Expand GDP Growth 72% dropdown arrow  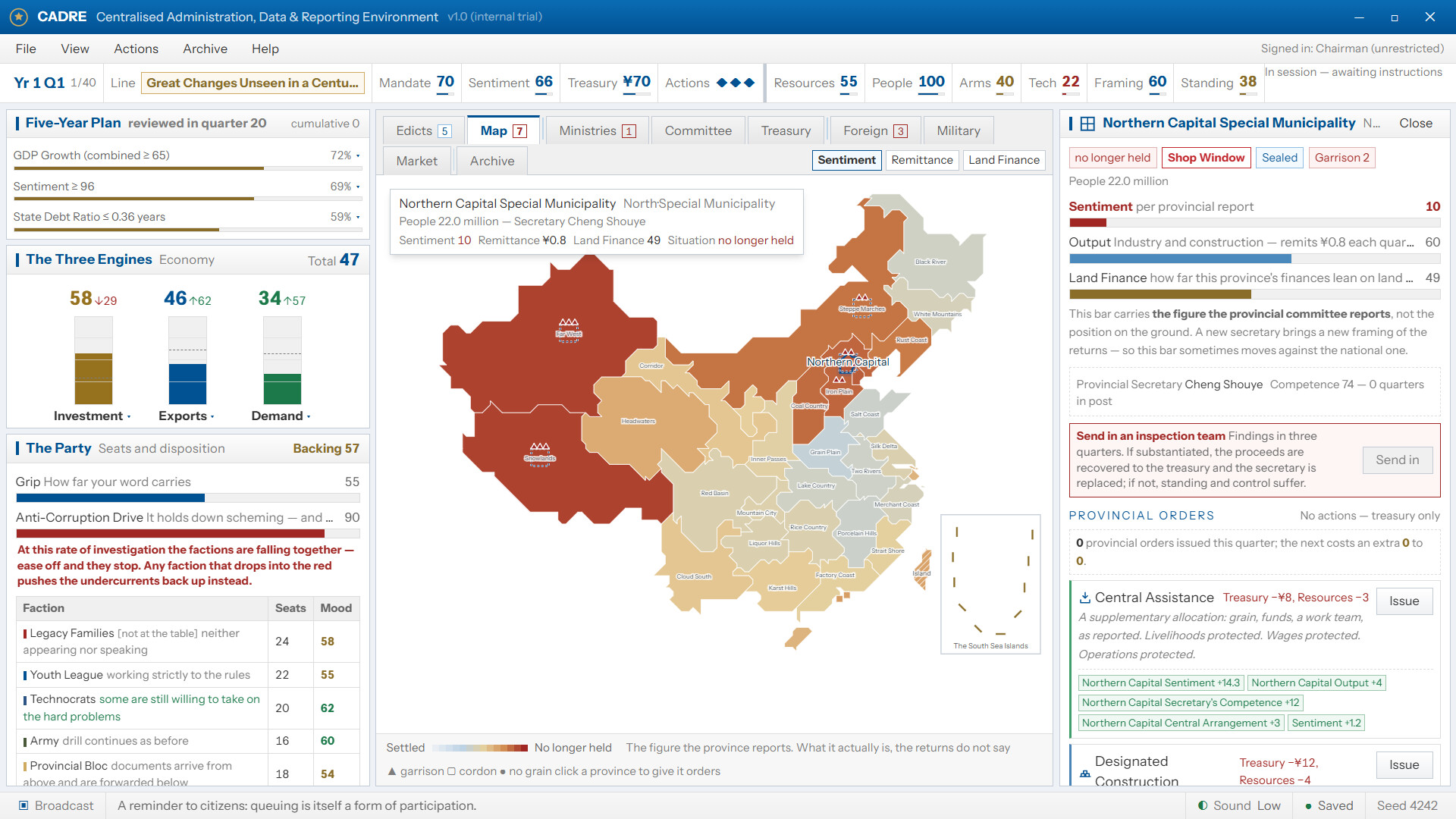[x=358, y=155]
